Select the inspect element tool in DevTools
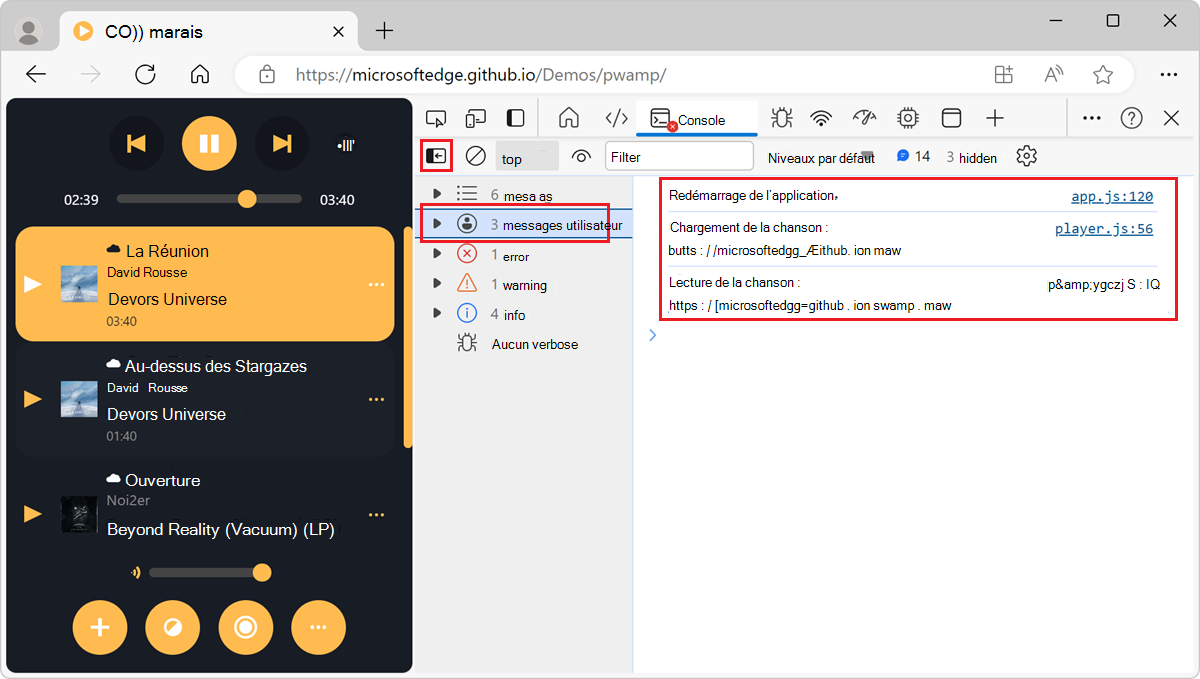The image size is (1200, 679). click(x=435, y=117)
